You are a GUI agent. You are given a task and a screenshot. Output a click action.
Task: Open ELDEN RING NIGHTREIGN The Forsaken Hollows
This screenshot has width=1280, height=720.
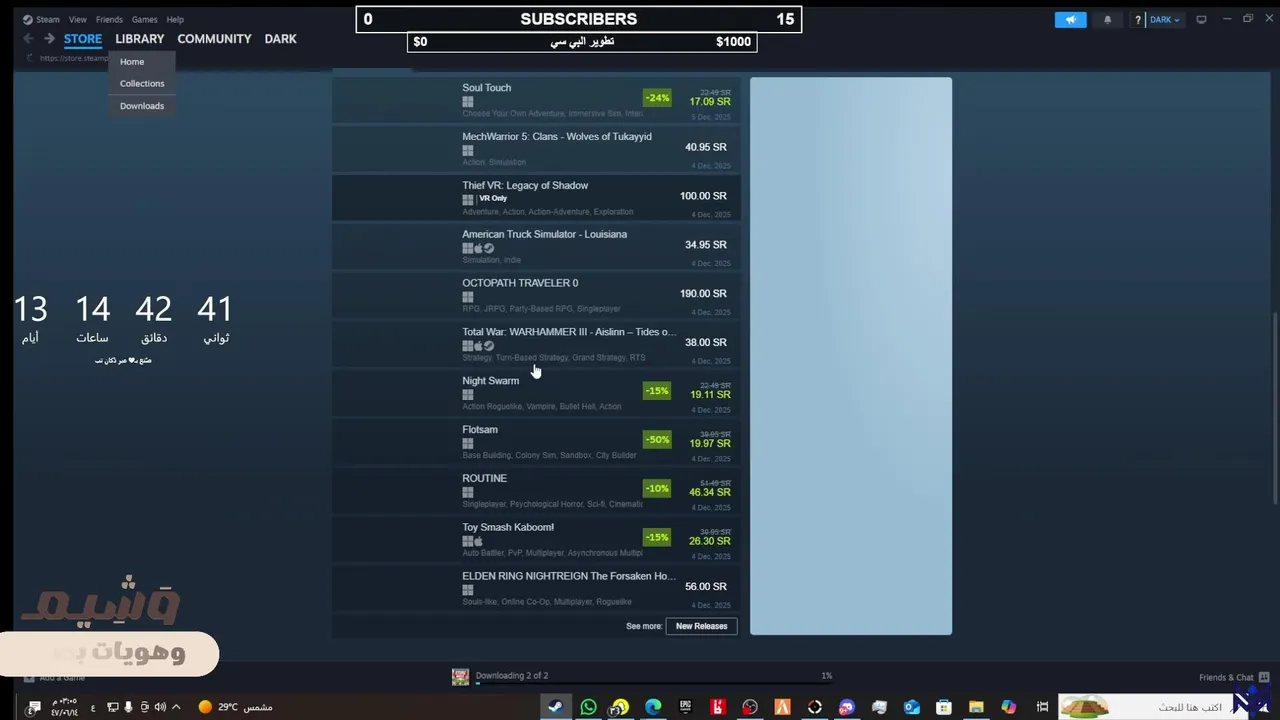pyautogui.click(x=536, y=588)
